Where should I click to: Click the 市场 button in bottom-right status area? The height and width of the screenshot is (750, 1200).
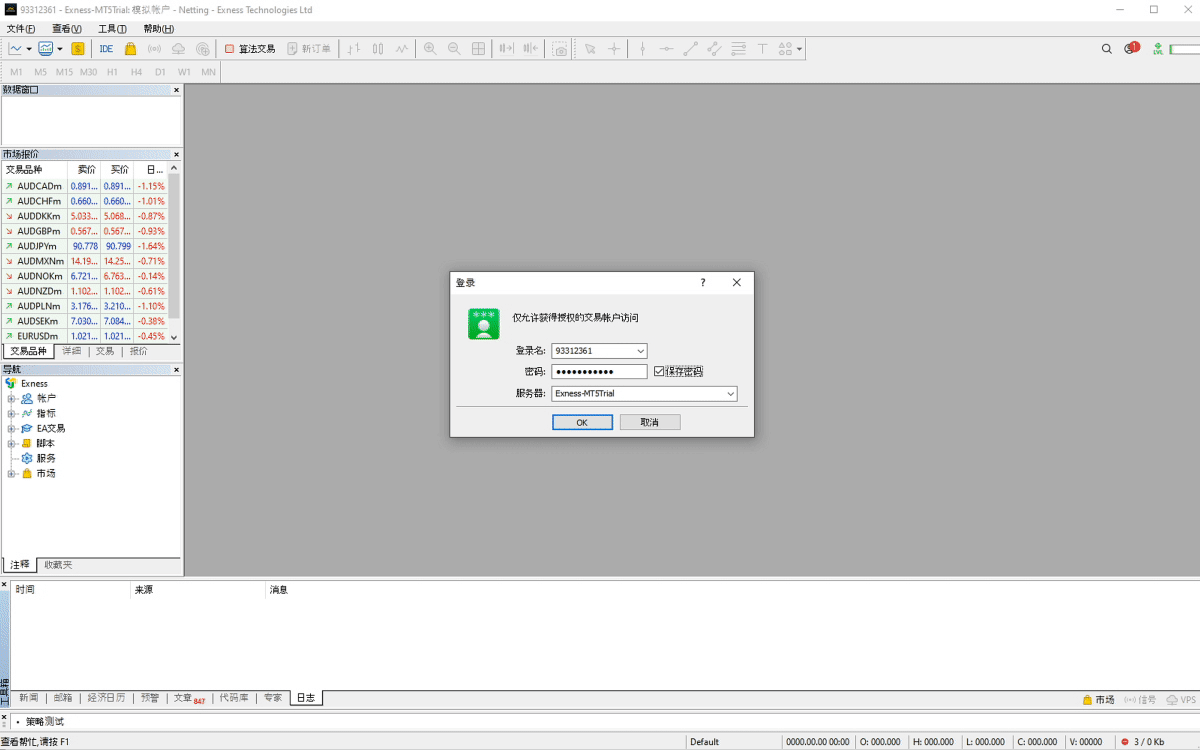click(1098, 700)
